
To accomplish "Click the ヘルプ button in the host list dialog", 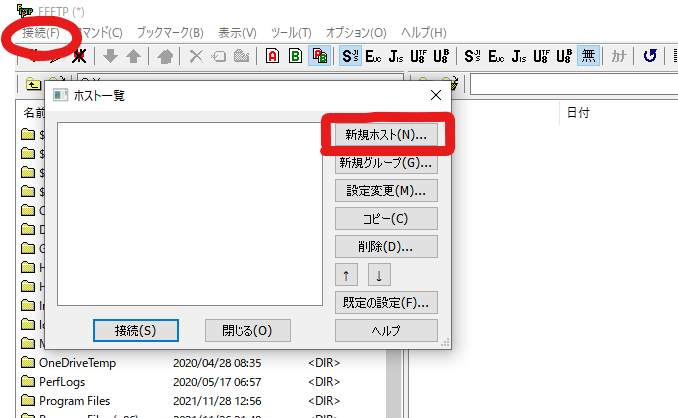I will [x=386, y=331].
